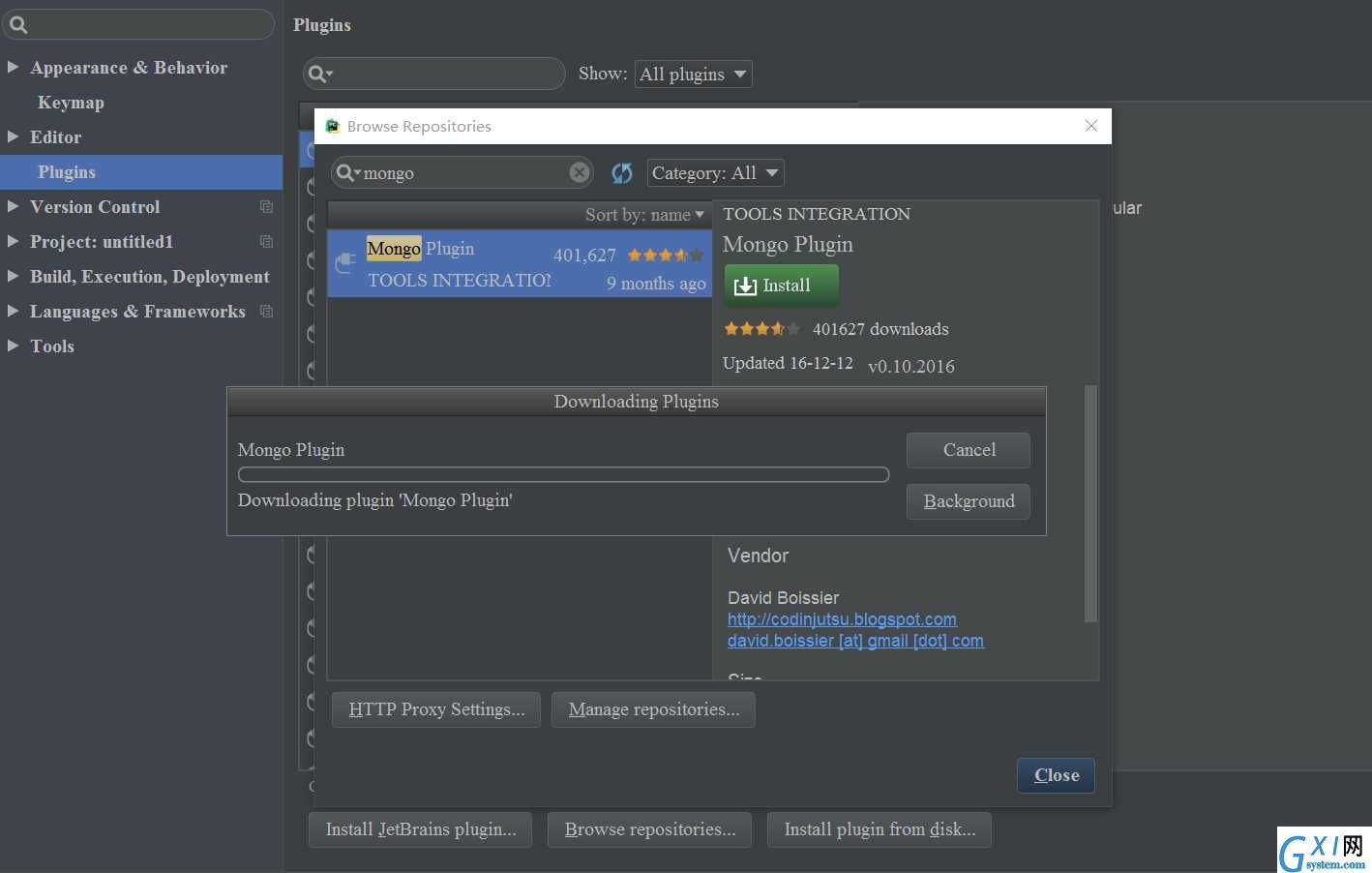Click the Mongo Plugin download progress bar
1372x873 pixels.
tap(563, 475)
